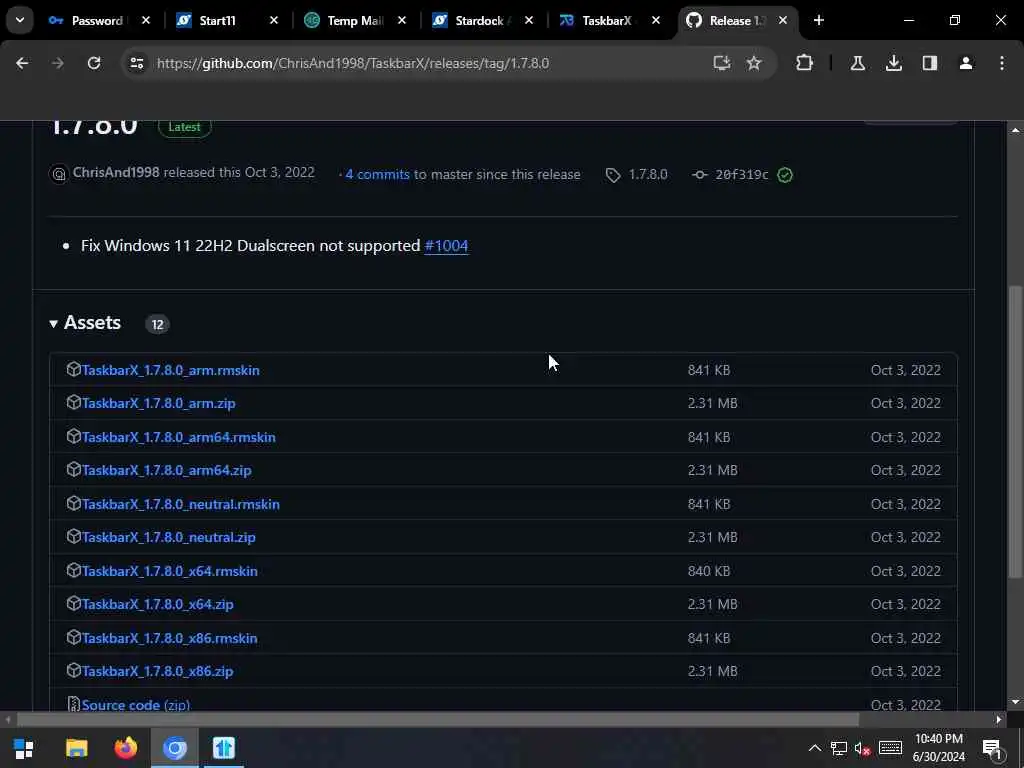Download TaskbarX_1.7.8.0_arm64.zip
Viewport: 1024px width, 768px height.
click(x=167, y=470)
